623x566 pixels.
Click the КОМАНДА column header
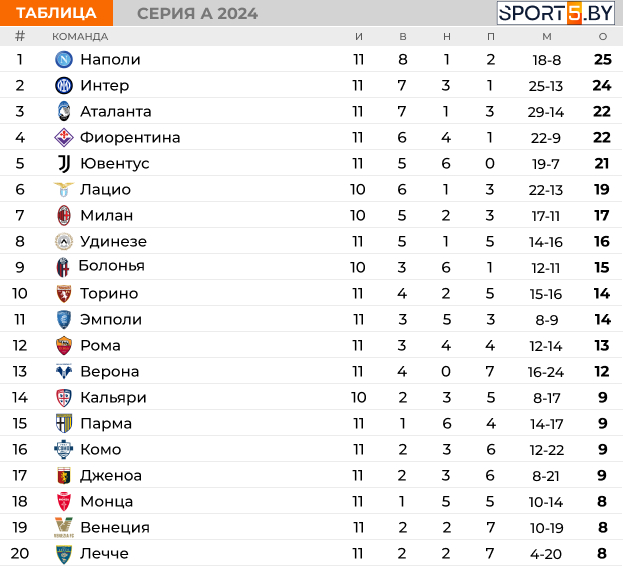(x=80, y=37)
